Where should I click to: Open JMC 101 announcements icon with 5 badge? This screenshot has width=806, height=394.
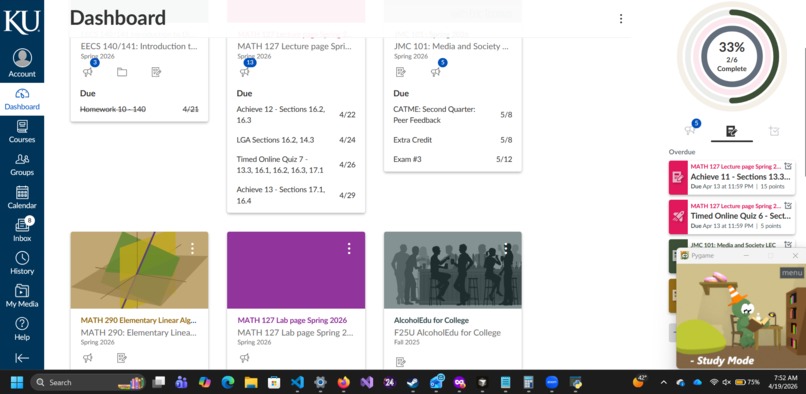tap(436, 72)
